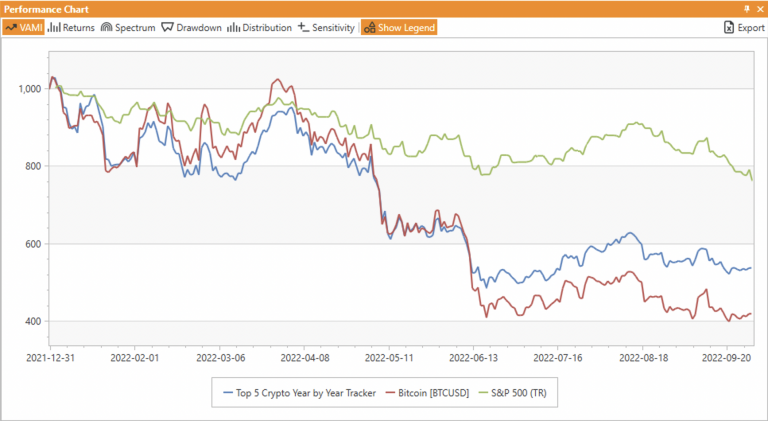Image resolution: width=768 pixels, height=421 pixels.
Task: Toggle the Show Legend button
Action: coord(399,28)
